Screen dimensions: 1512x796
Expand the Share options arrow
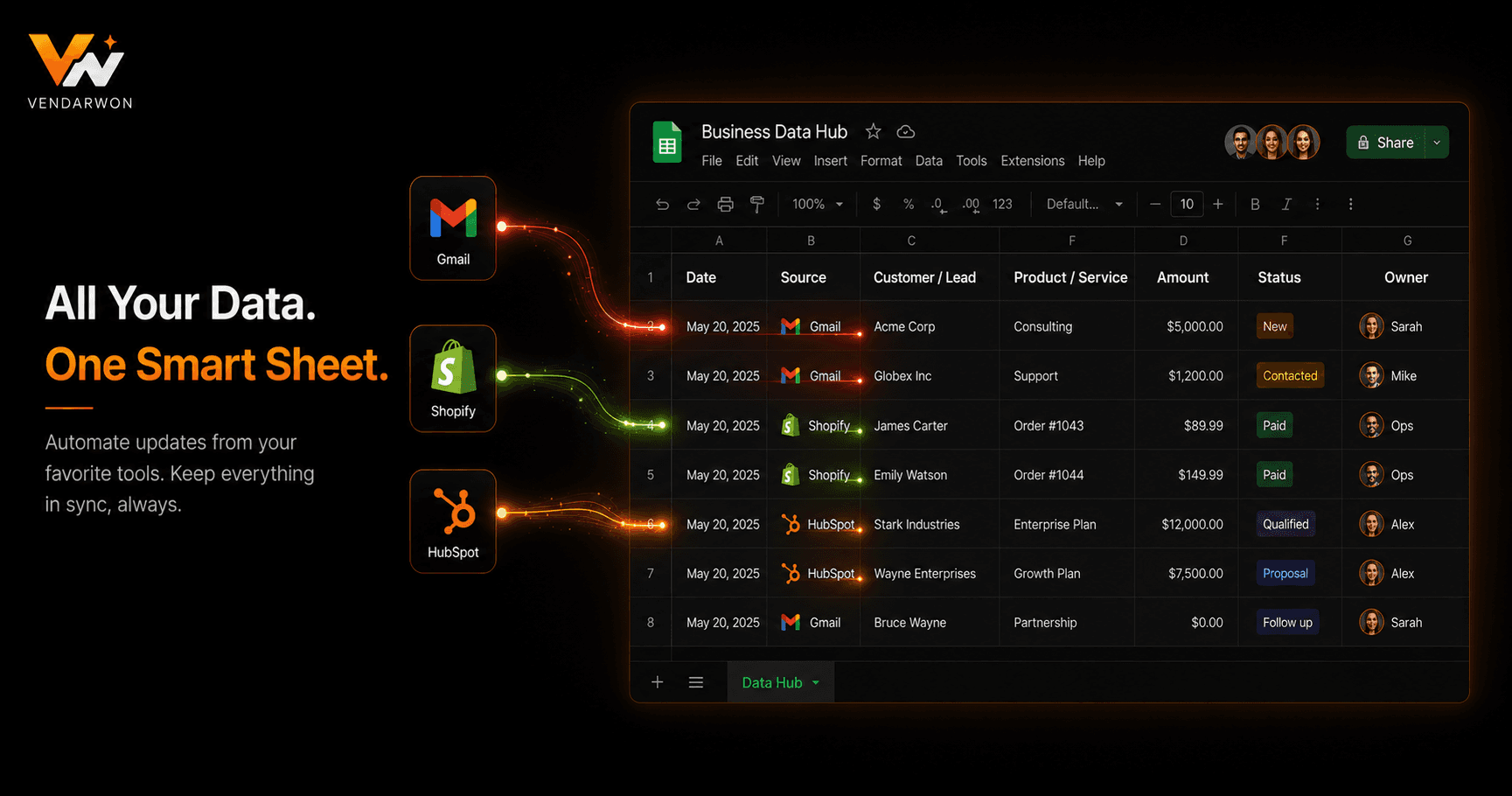1437,143
